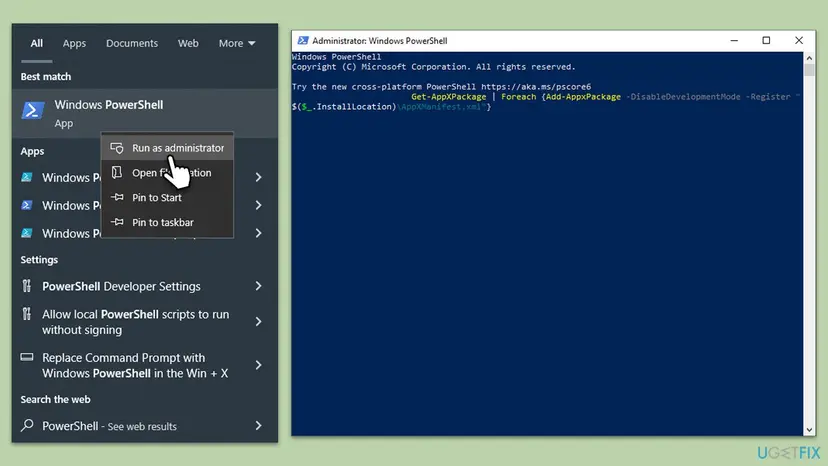Close the Administrator PowerShell window

798,41
